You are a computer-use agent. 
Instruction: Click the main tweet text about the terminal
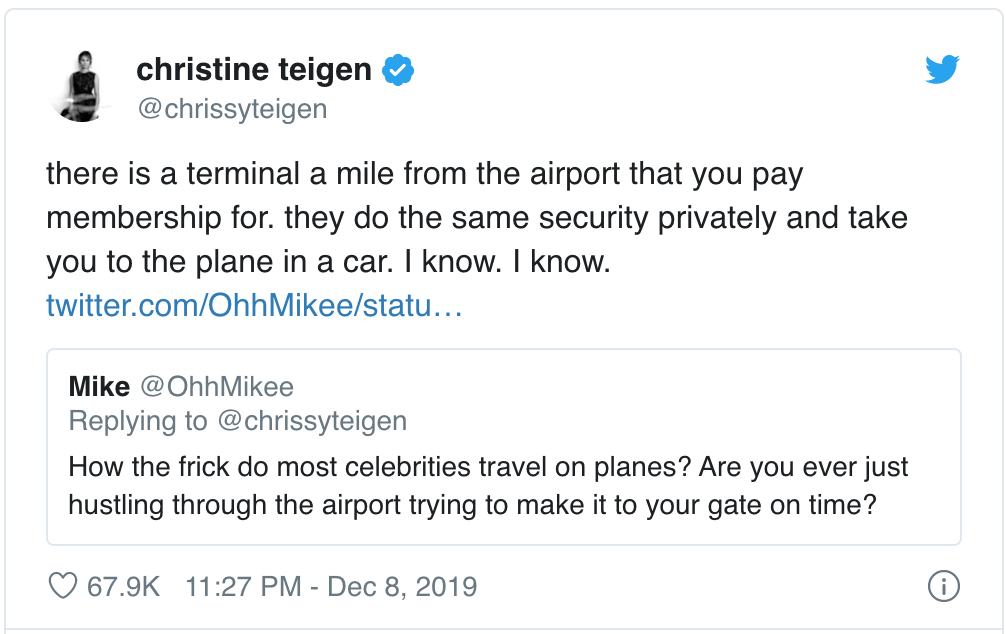coord(477,218)
